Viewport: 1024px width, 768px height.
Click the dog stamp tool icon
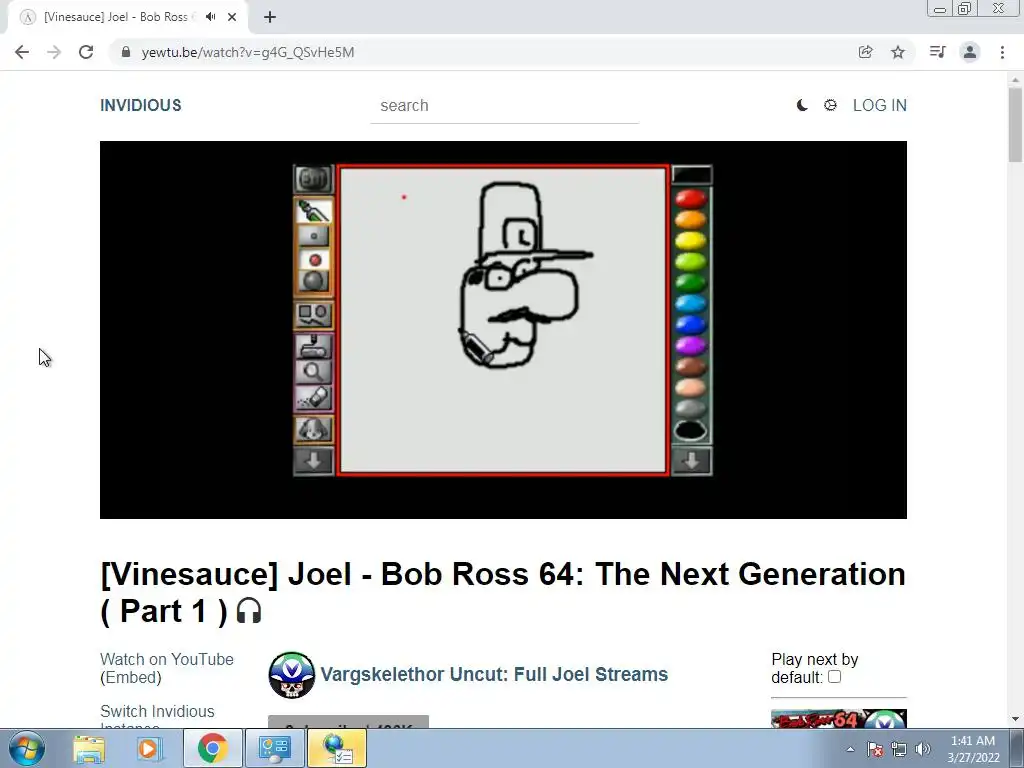[x=313, y=429]
